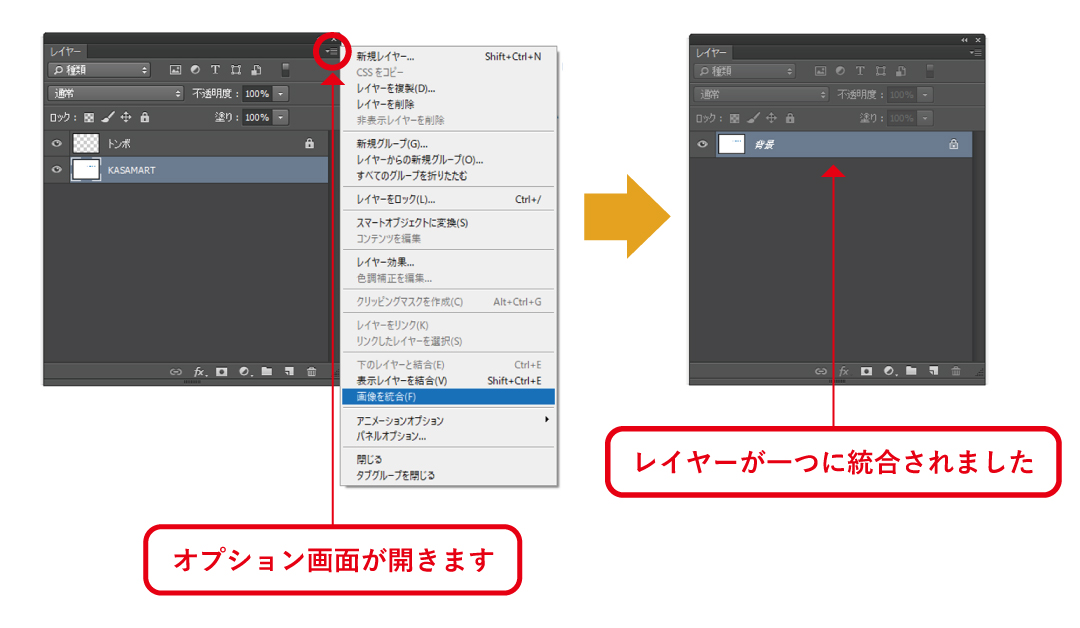Add a layer mask from the panel bottom
This screenshot has width=1080, height=628.
coord(221,371)
